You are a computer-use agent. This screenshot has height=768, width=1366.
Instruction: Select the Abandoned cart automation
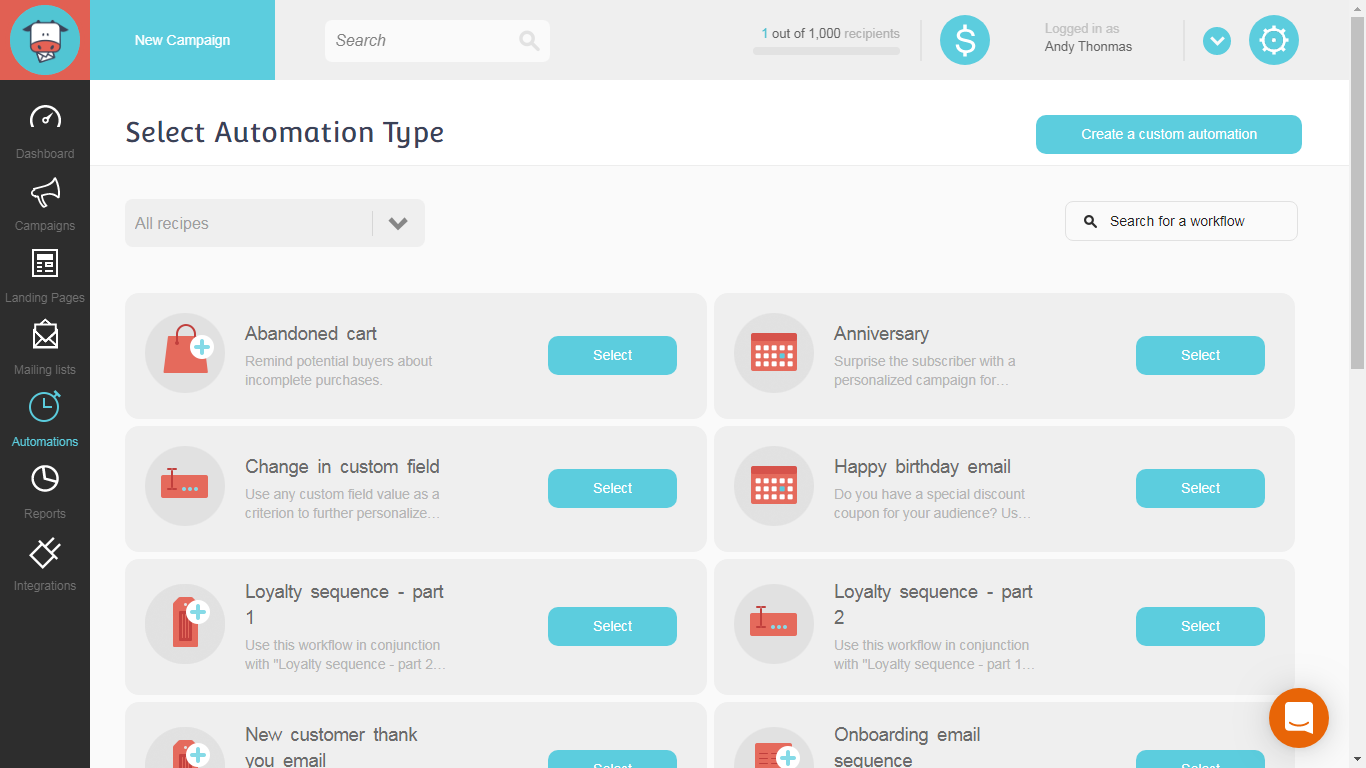pyautogui.click(x=612, y=355)
